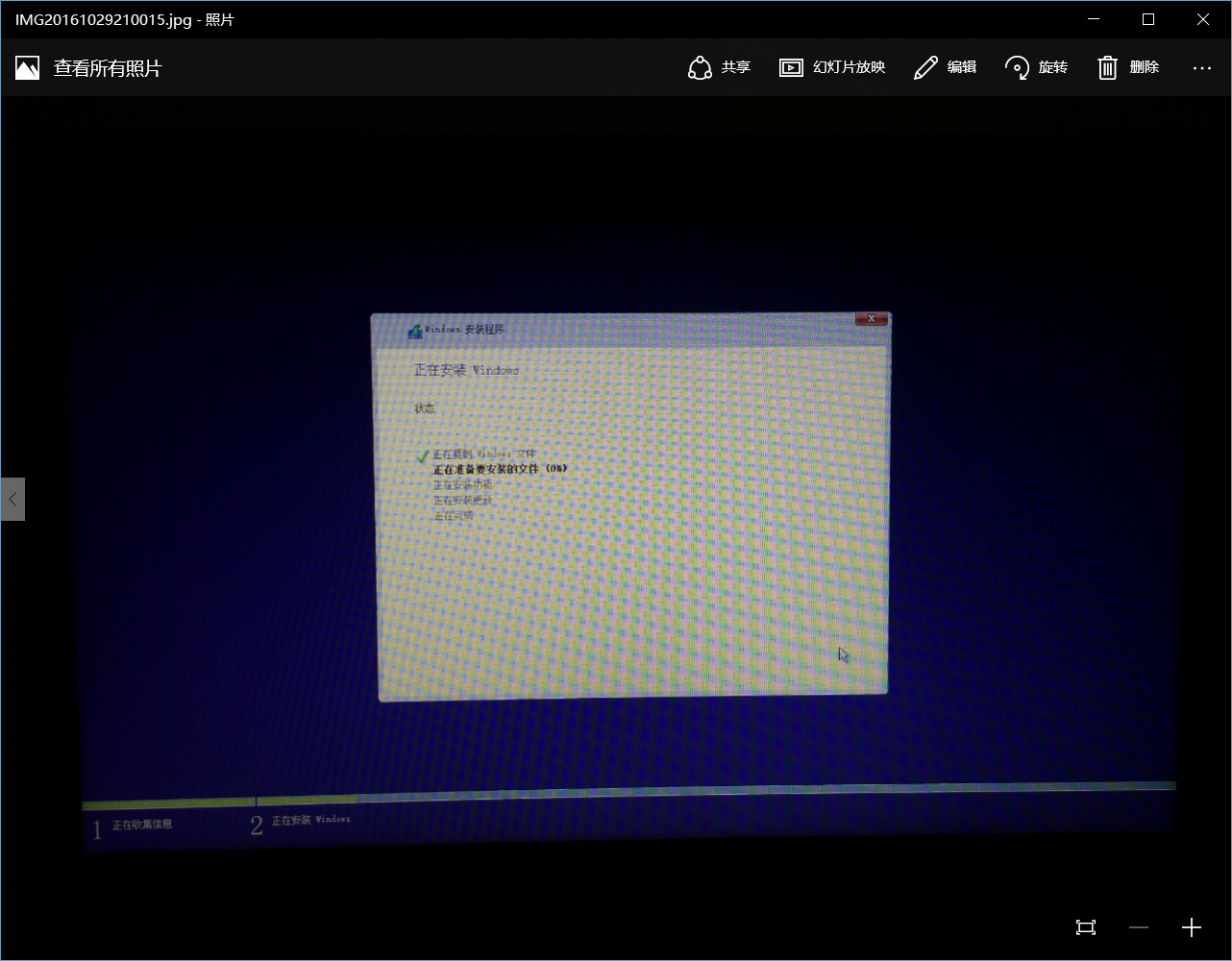1232x961 pixels.
Task: Delete the photo with trash icon
Action: tap(1128, 67)
